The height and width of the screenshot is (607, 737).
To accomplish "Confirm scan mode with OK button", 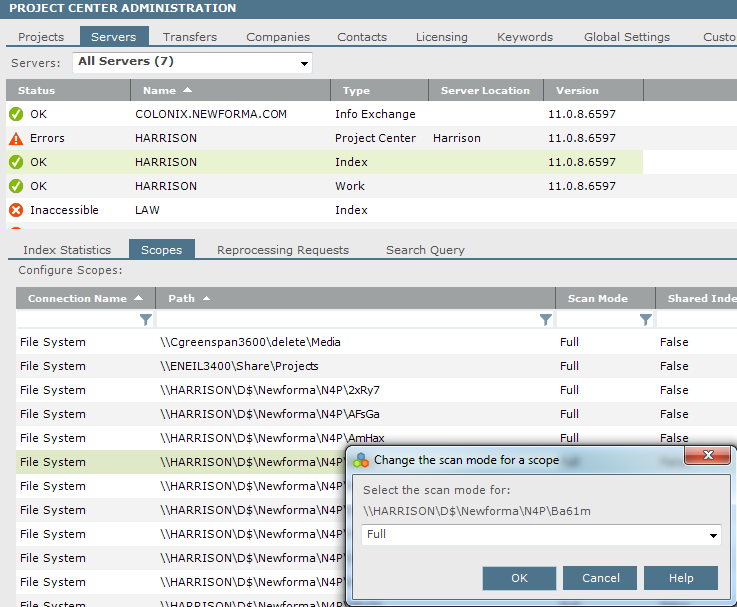I will click(519, 578).
